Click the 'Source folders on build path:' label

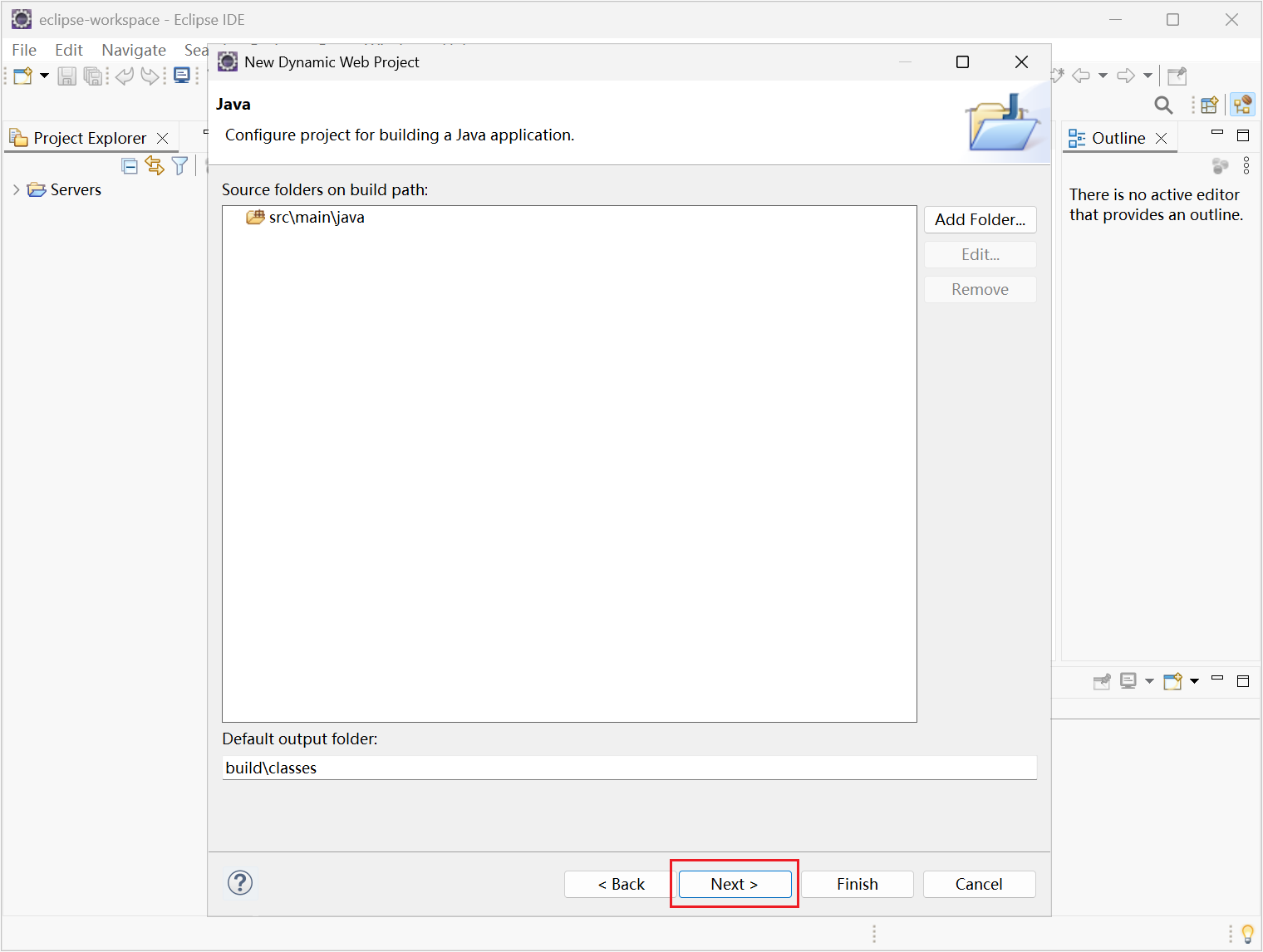click(325, 189)
